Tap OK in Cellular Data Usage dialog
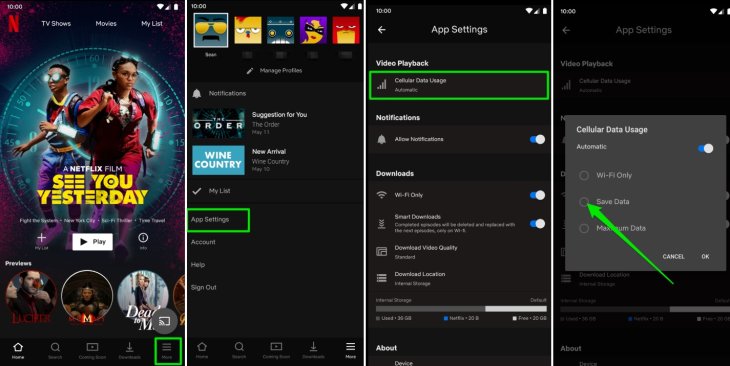The image size is (730, 366). [x=705, y=257]
